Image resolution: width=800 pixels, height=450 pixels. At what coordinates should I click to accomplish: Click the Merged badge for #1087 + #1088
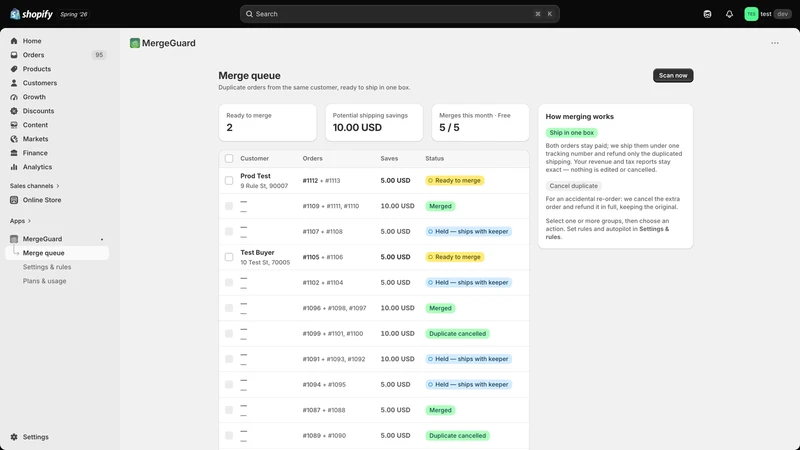[x=440, y=410]
